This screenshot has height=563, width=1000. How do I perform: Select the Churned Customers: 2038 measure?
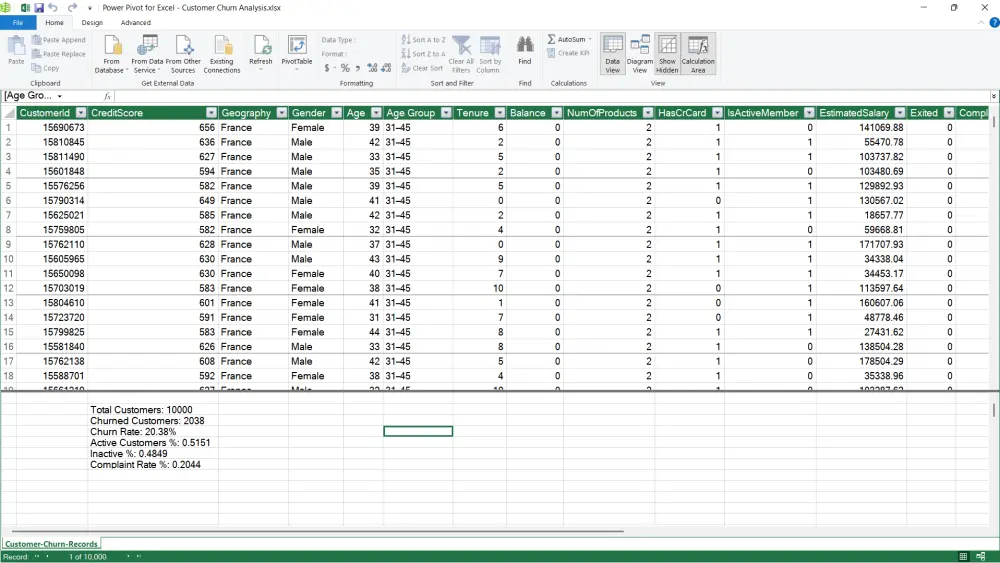[147, 421]
